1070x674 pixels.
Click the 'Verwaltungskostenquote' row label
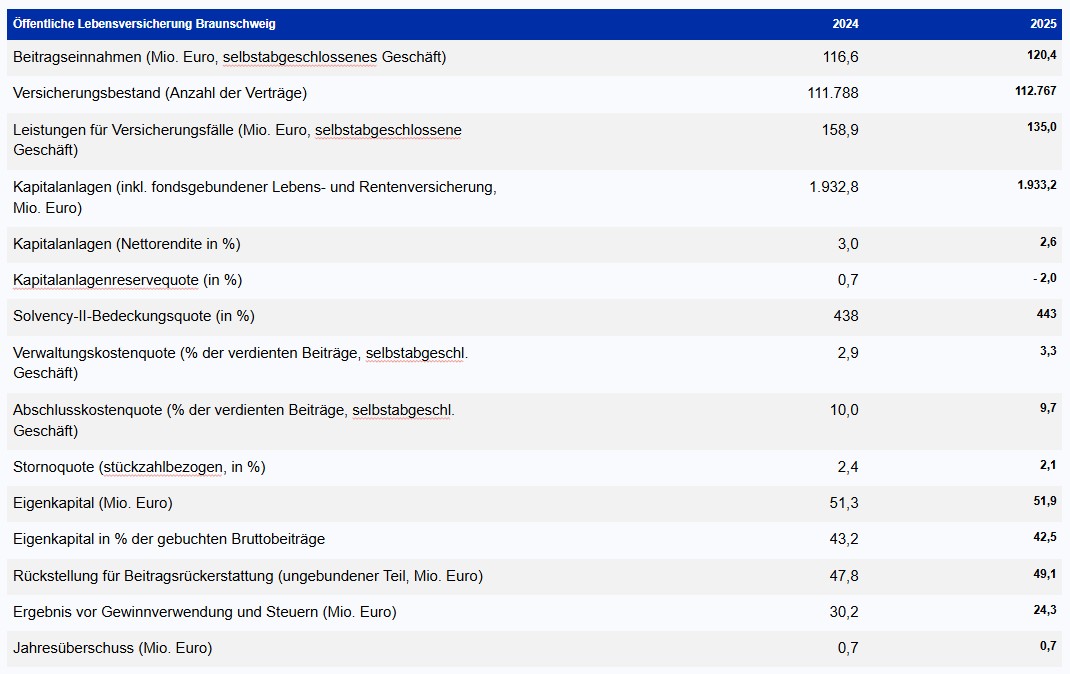tap(240, 363)
